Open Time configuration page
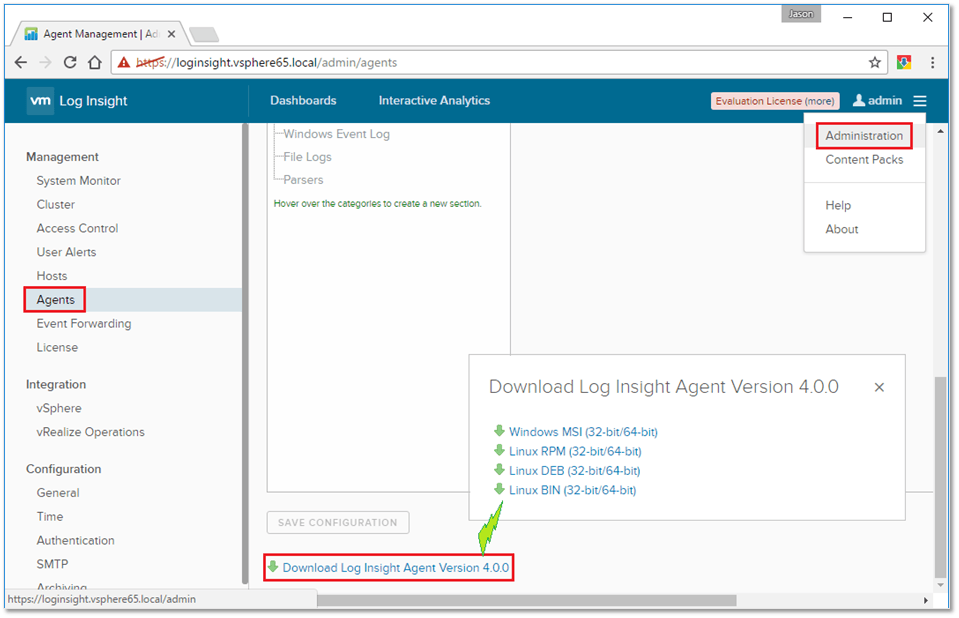This screenshot has height=618, width=959. tap(50, 517)
